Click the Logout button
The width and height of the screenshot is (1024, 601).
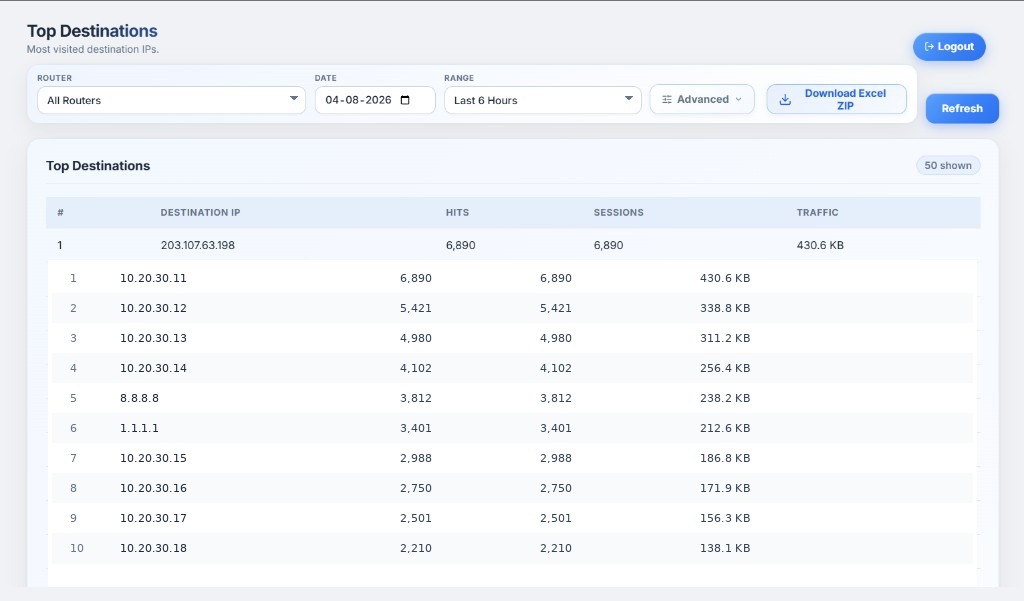point(949,47)
